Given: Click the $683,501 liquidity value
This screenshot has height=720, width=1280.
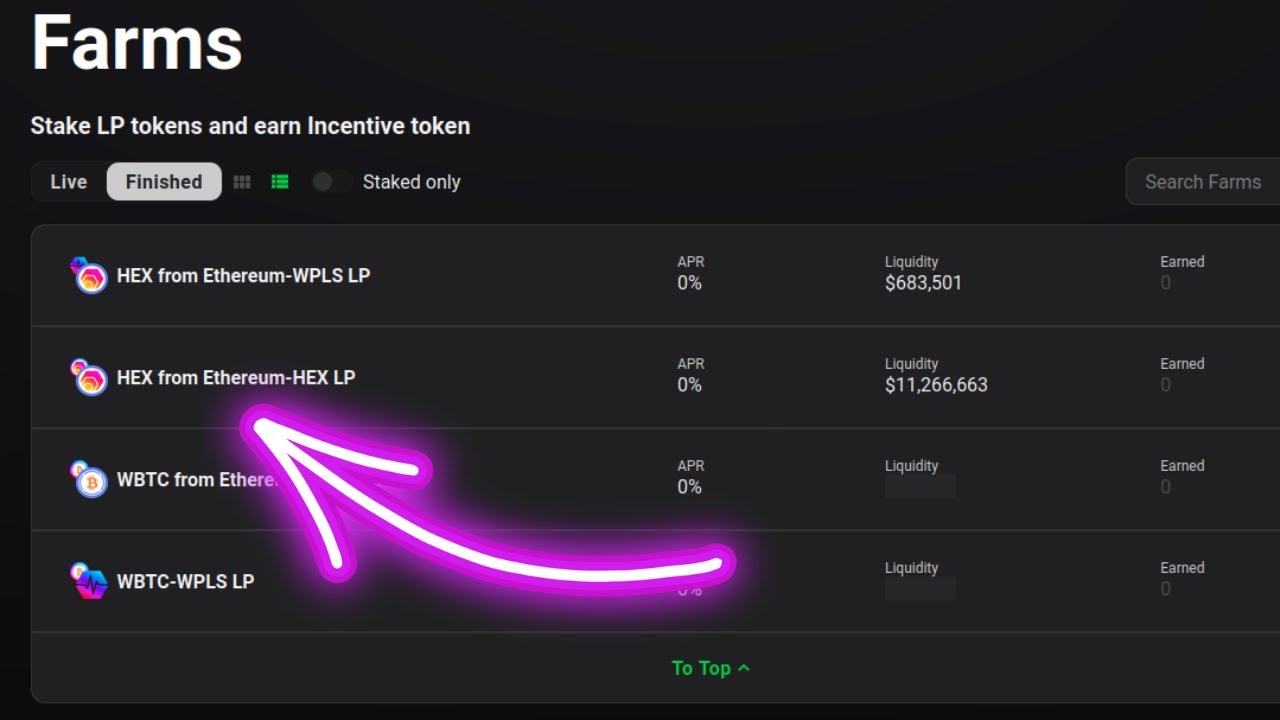Looking at the screenshot, I should click(923, 283).
